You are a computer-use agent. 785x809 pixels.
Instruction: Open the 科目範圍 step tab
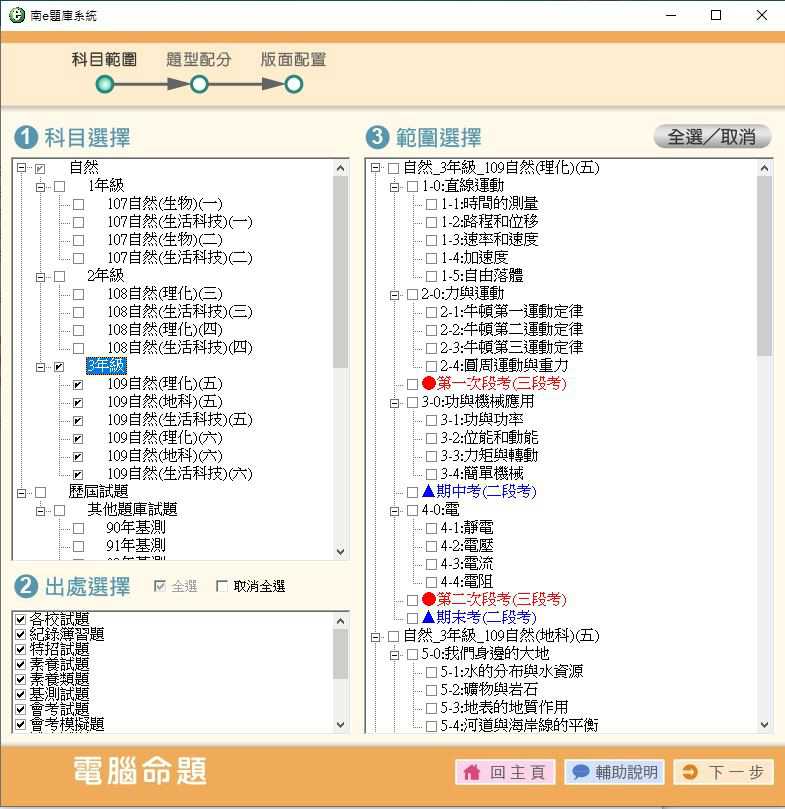pos(104,59)
